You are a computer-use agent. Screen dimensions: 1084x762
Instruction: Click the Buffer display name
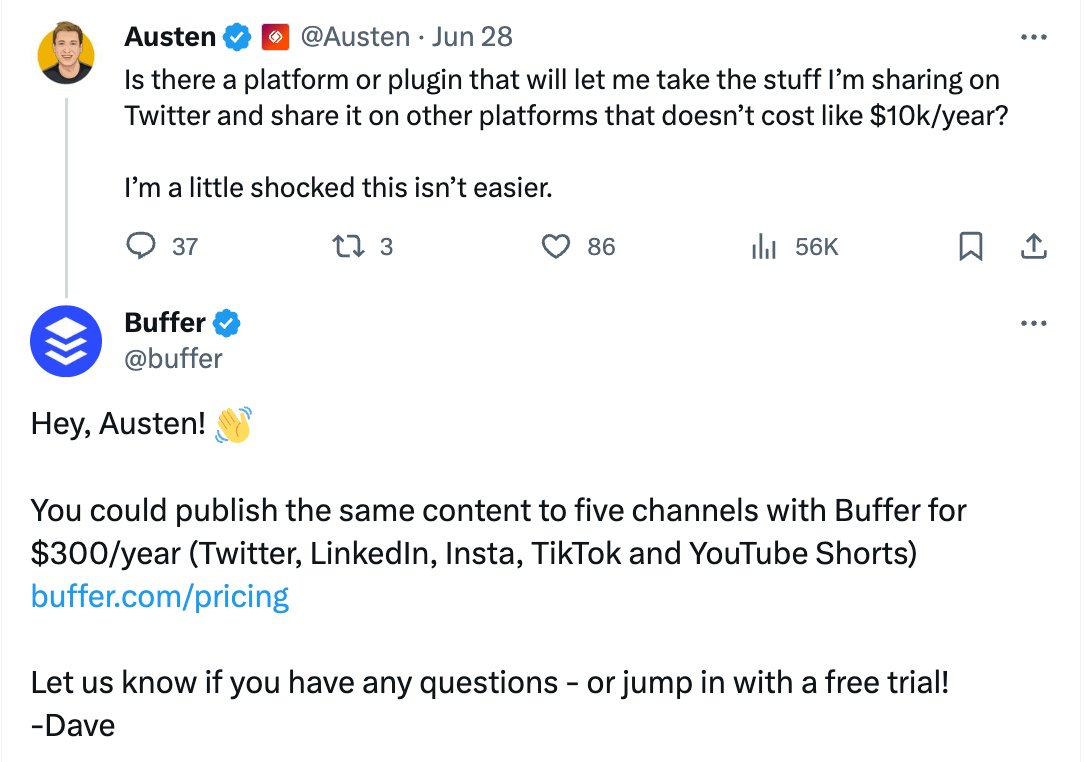(165, 322)
